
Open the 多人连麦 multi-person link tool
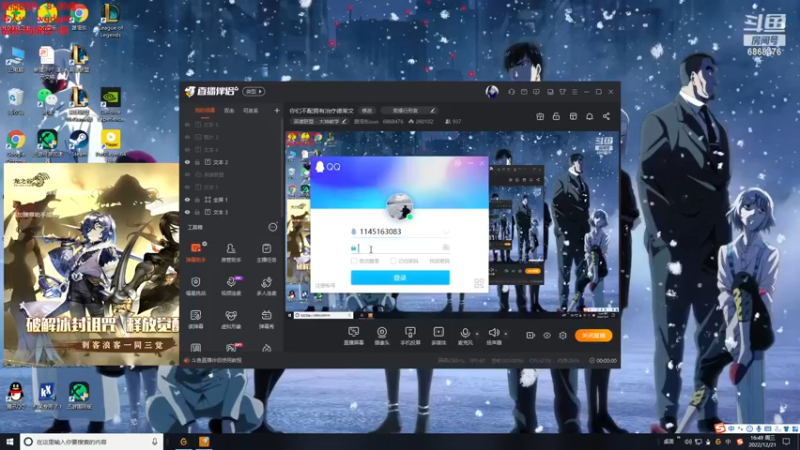click(266, 286)
